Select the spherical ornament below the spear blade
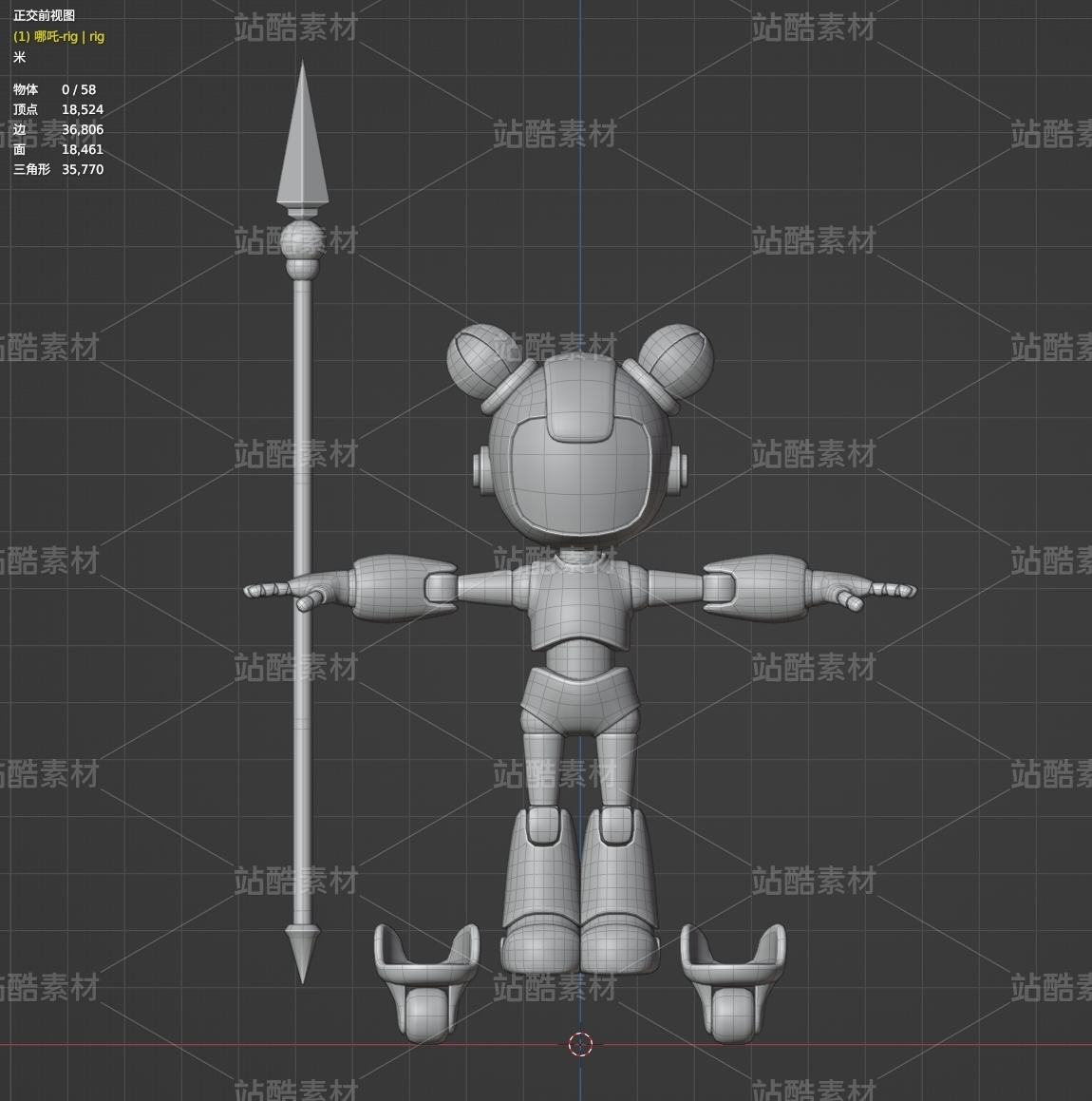The image size is (1092, 1101). (x=303, y=242)
